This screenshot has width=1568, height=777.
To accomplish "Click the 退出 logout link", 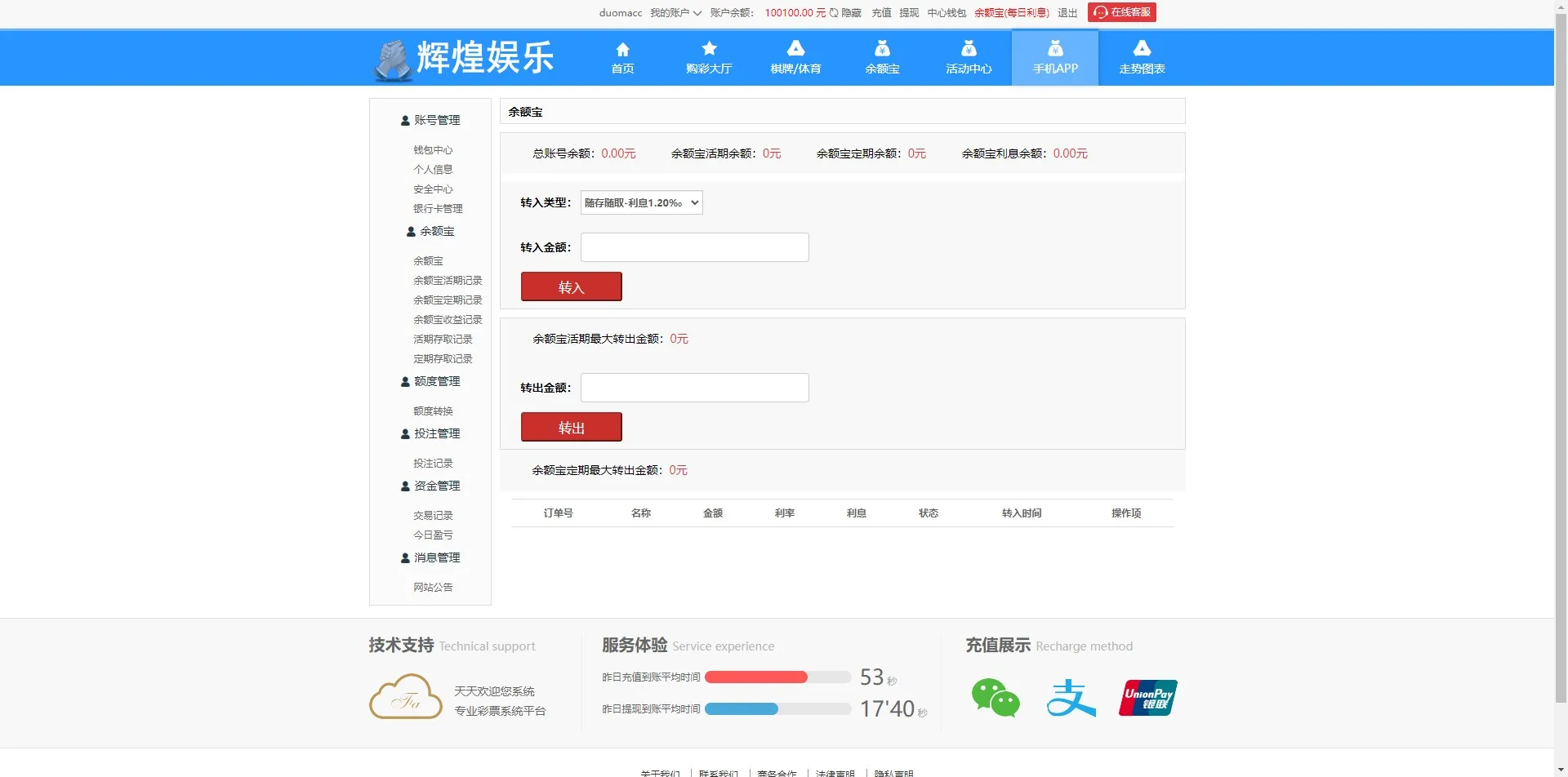I will tap(1067, 13).
